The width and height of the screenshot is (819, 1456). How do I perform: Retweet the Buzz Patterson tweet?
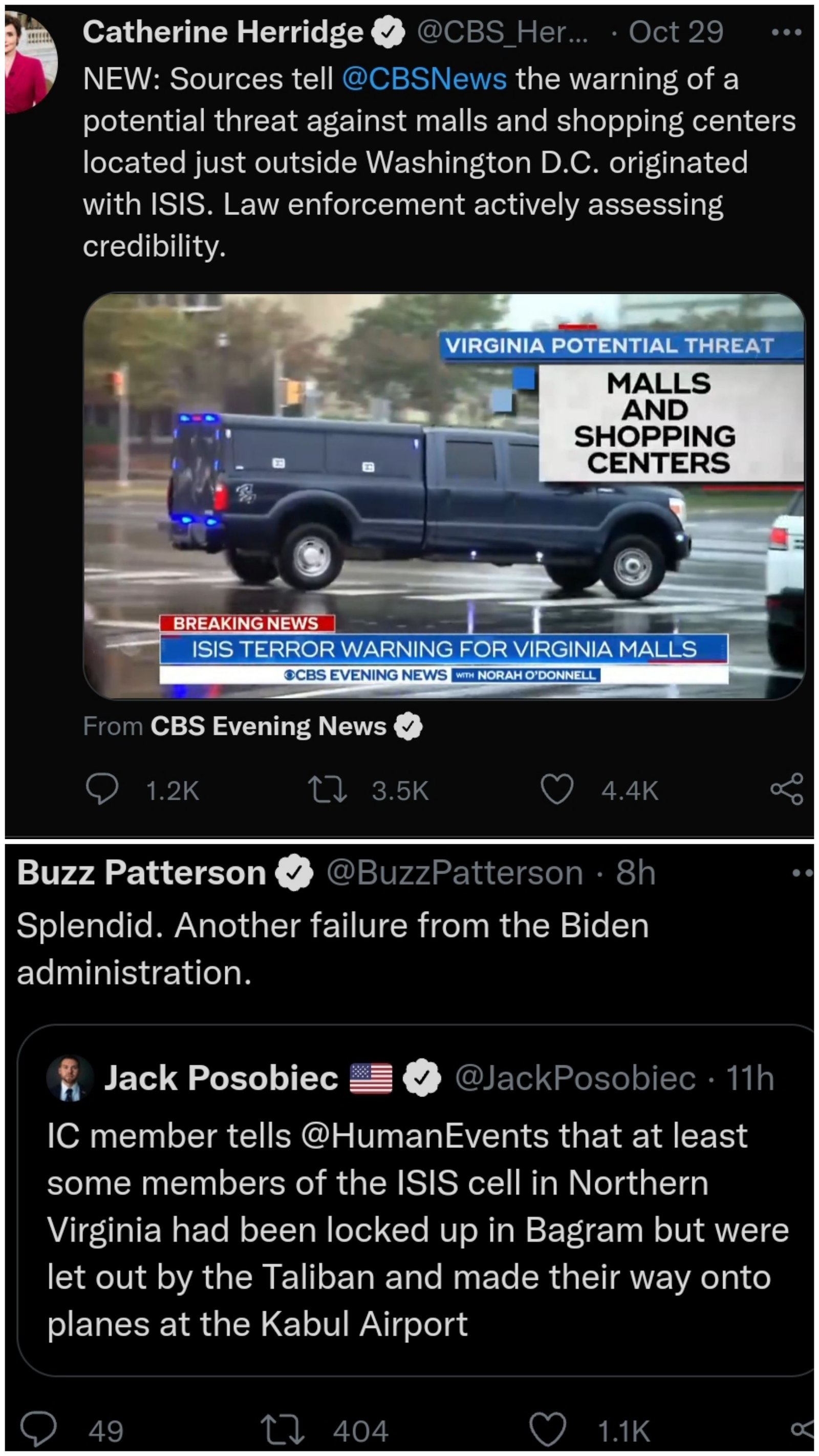(x=282, y=1429)
